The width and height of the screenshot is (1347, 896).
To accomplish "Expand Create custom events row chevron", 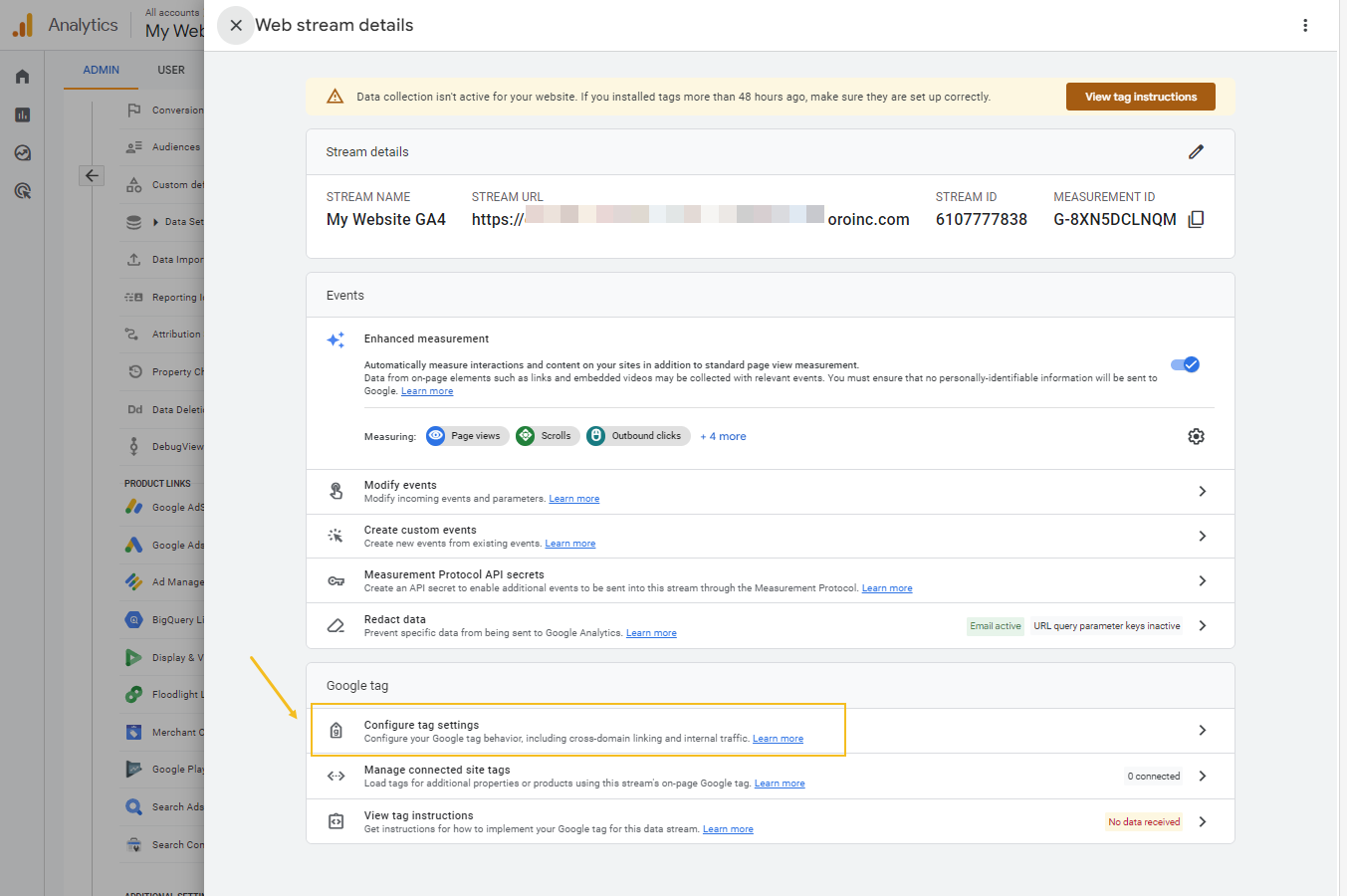I will click(x=1202, y=537).
